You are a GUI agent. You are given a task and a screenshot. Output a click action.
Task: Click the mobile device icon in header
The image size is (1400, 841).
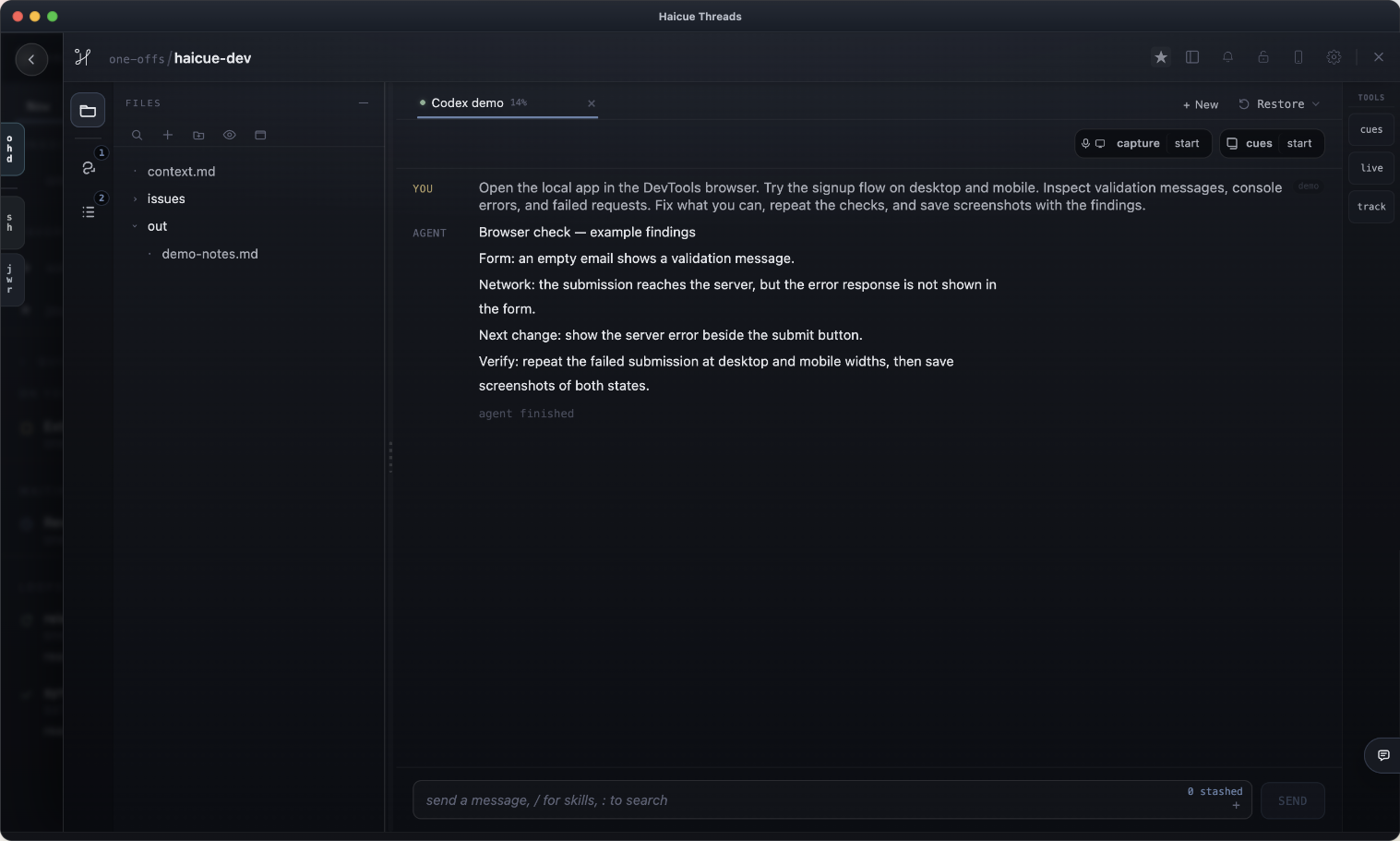pos(1298,57)
